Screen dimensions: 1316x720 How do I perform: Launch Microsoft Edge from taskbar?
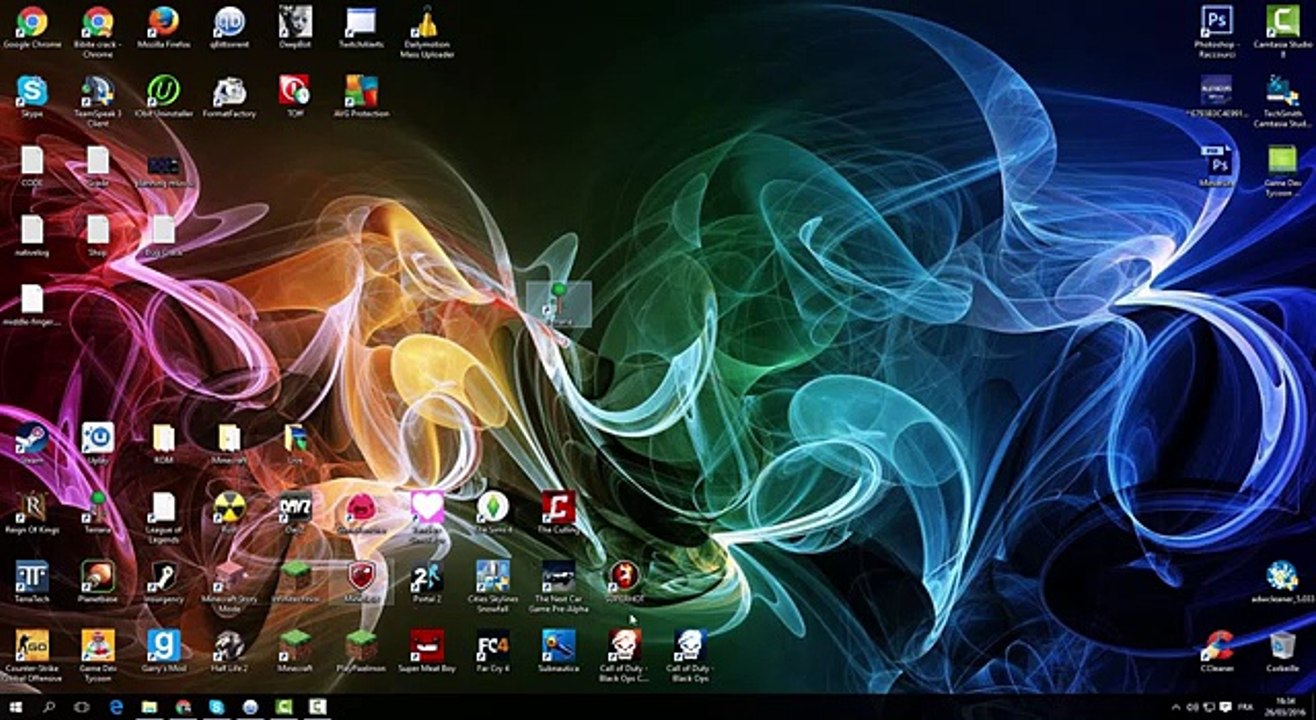[x=116, y=707]
